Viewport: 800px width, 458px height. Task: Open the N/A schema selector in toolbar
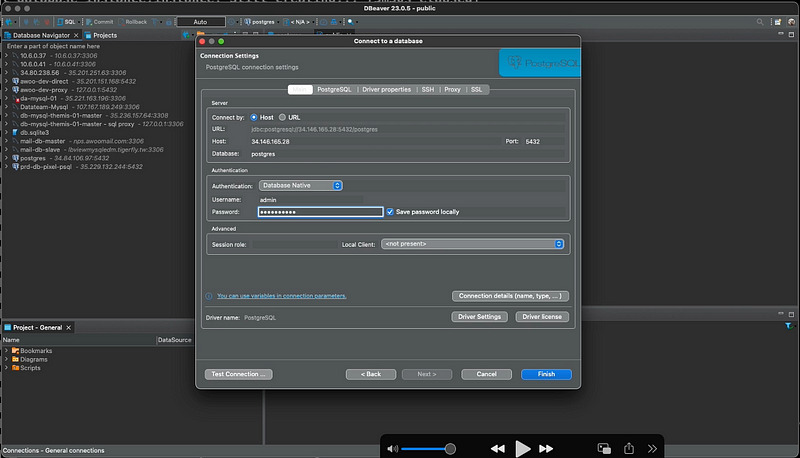pos(297,22)
